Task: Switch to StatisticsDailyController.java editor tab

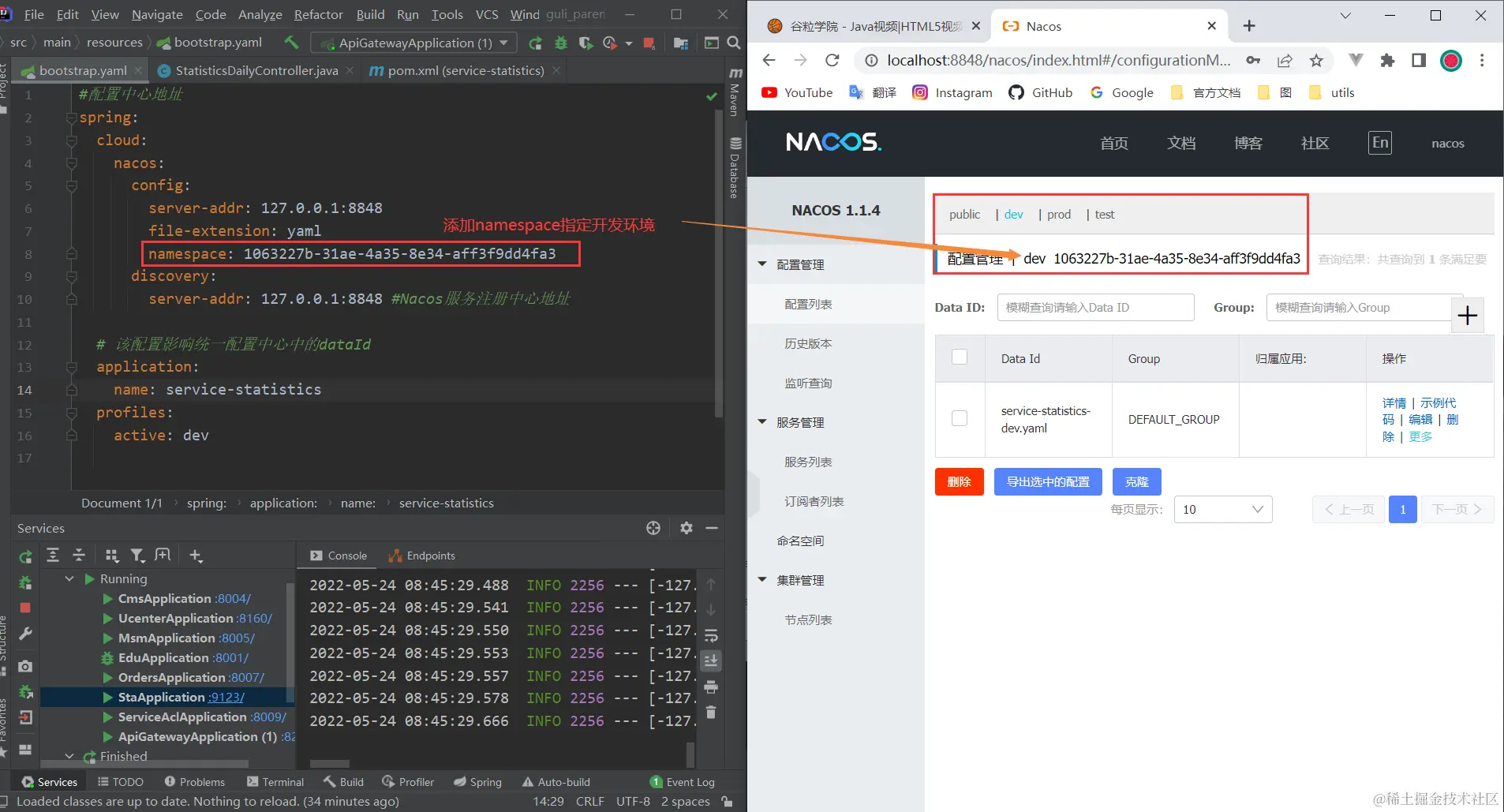Action: click(256, 70)
